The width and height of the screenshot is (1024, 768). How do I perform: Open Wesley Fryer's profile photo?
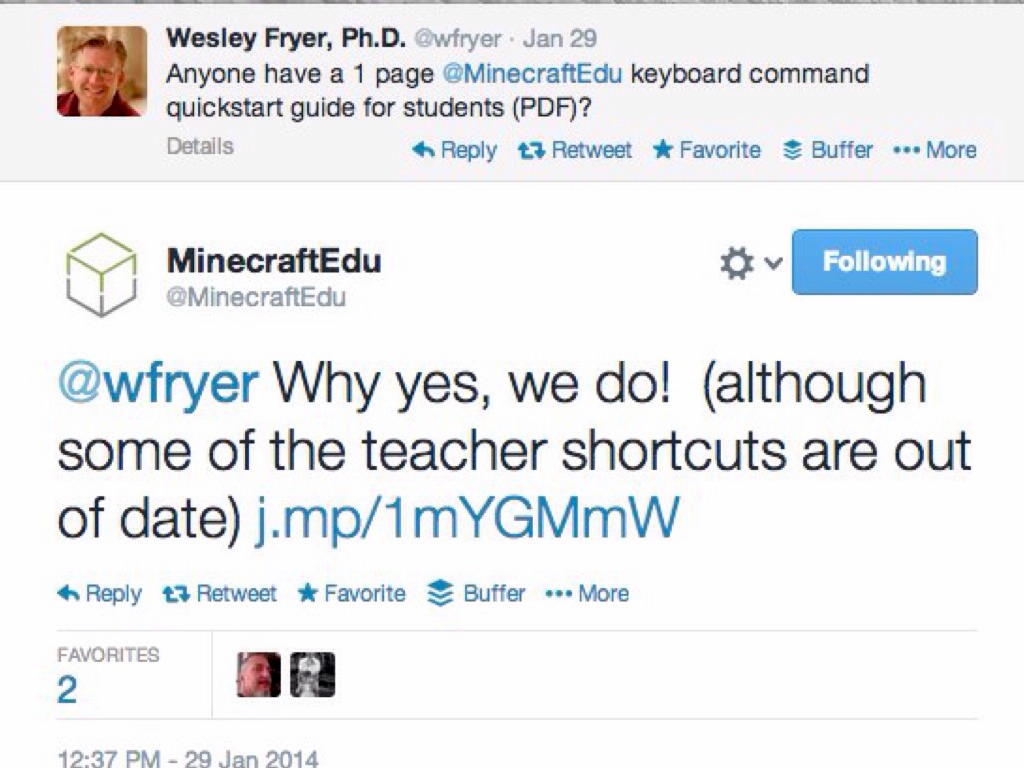coord(101,71)
